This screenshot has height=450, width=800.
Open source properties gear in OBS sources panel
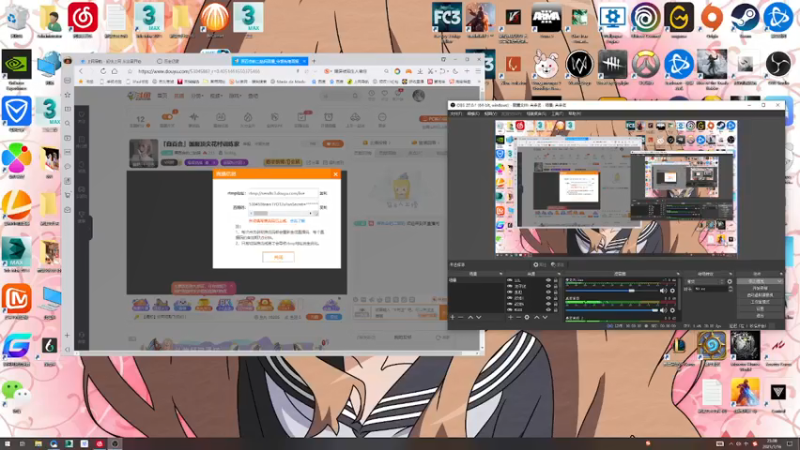[x=527, y=317]
